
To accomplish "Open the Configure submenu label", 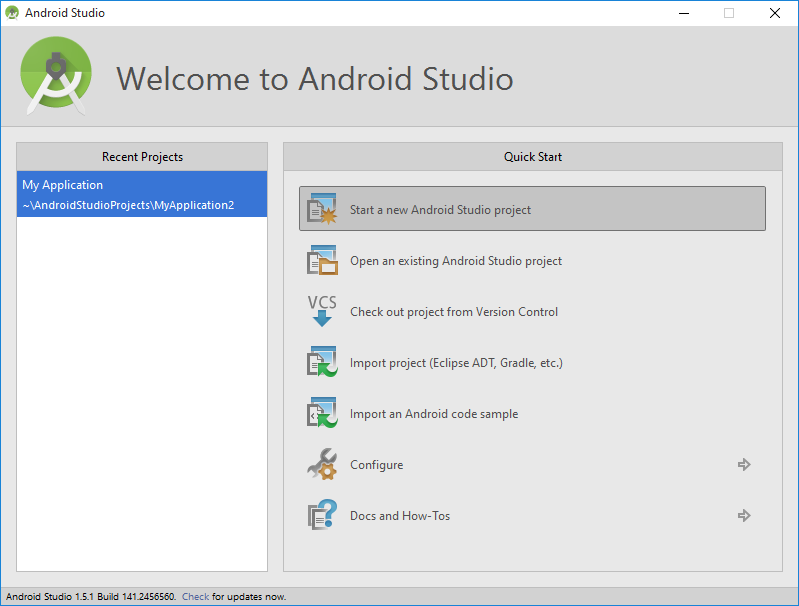I will point(377,465).
